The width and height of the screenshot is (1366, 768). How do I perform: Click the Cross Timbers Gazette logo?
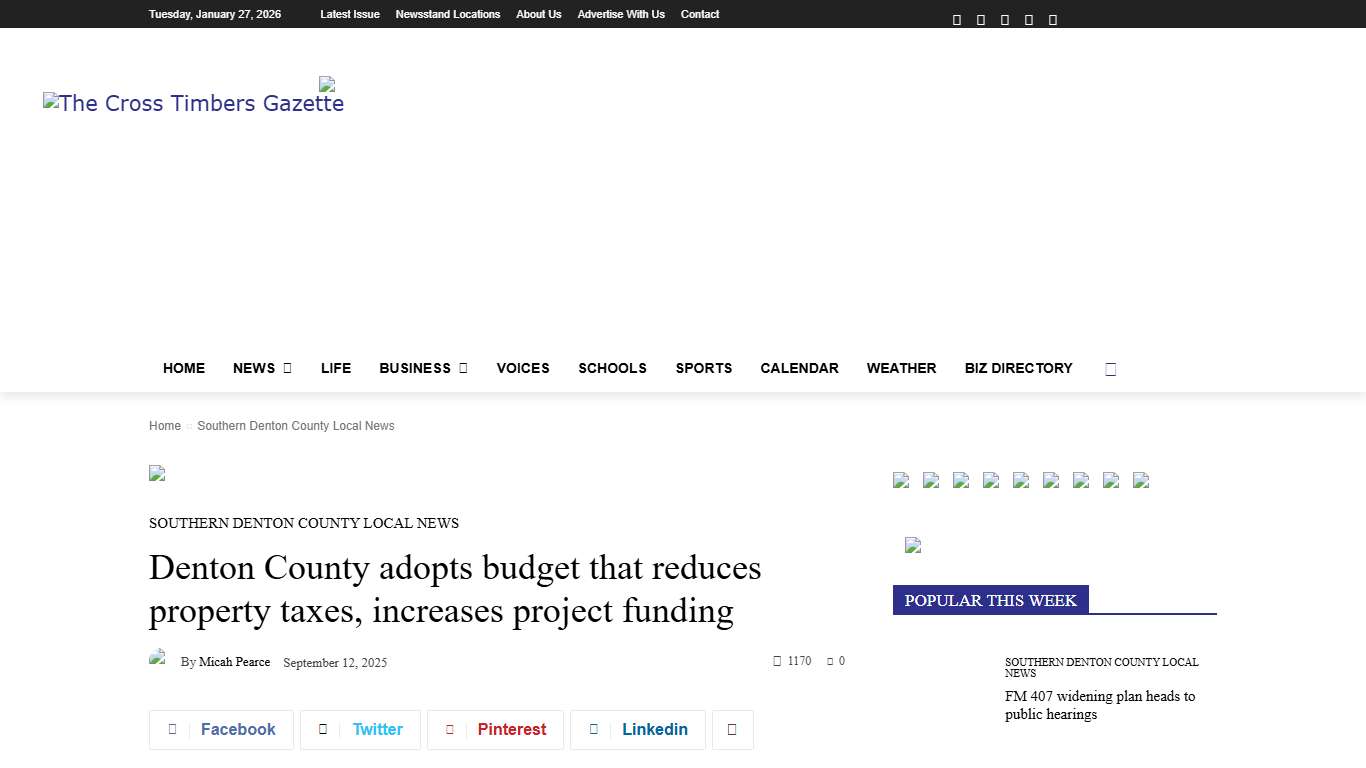click(193, 103)
